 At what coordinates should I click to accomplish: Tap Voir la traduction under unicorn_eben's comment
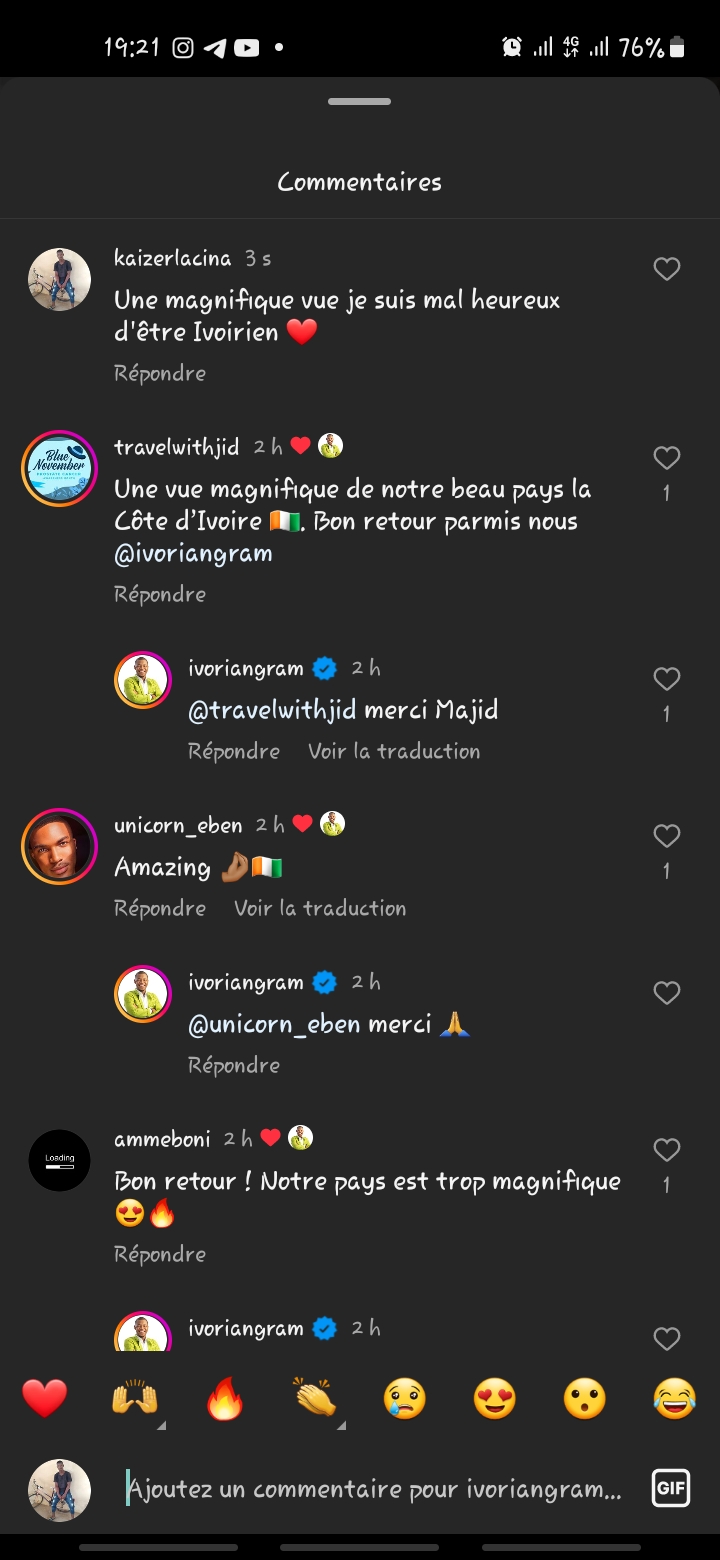point(320,908)
